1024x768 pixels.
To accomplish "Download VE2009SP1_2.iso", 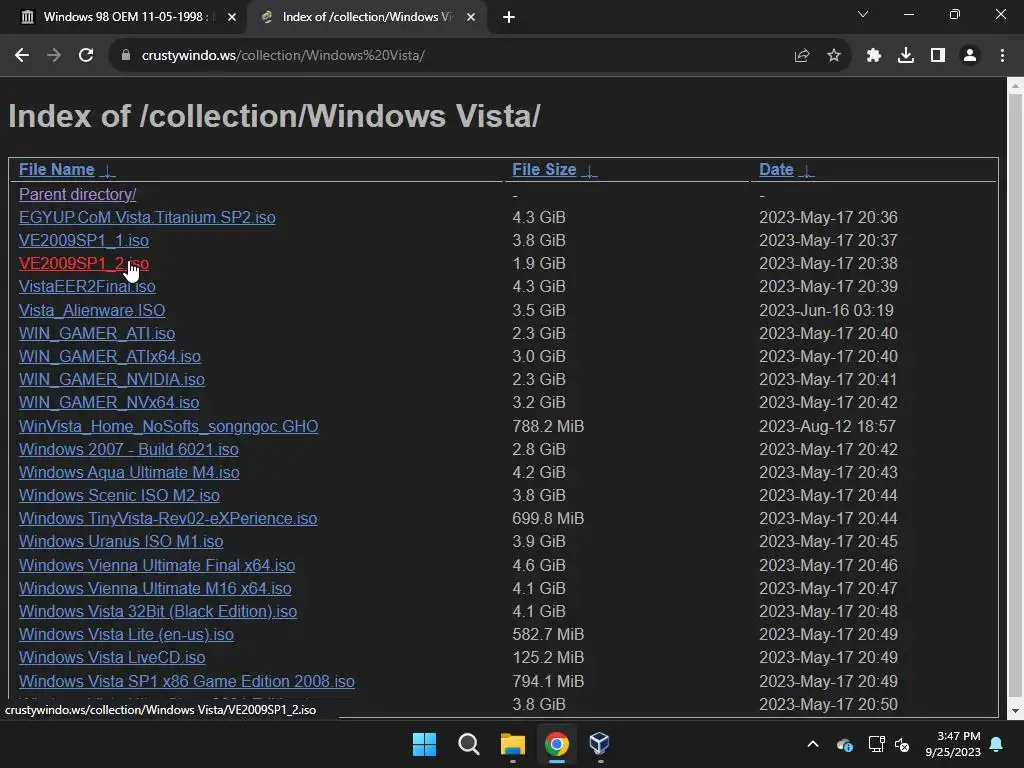I will tap(84, 264).
